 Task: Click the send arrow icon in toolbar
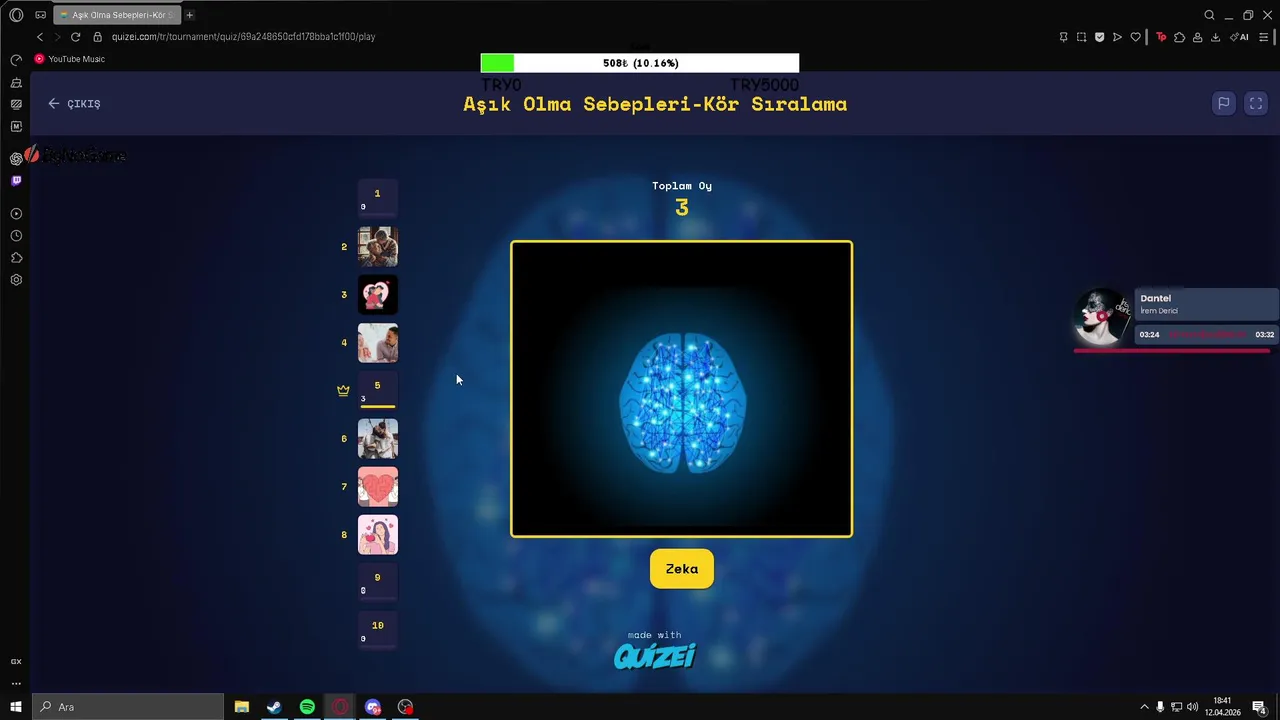coord(1117,37)
